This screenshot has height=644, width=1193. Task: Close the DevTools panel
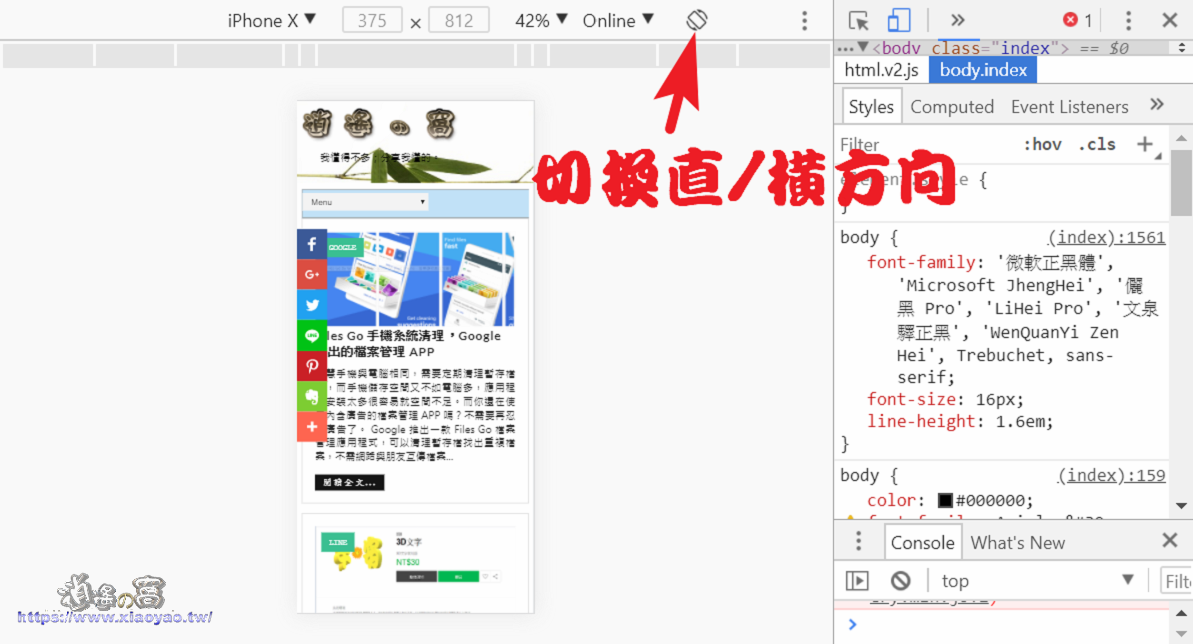coord(1170,21)
